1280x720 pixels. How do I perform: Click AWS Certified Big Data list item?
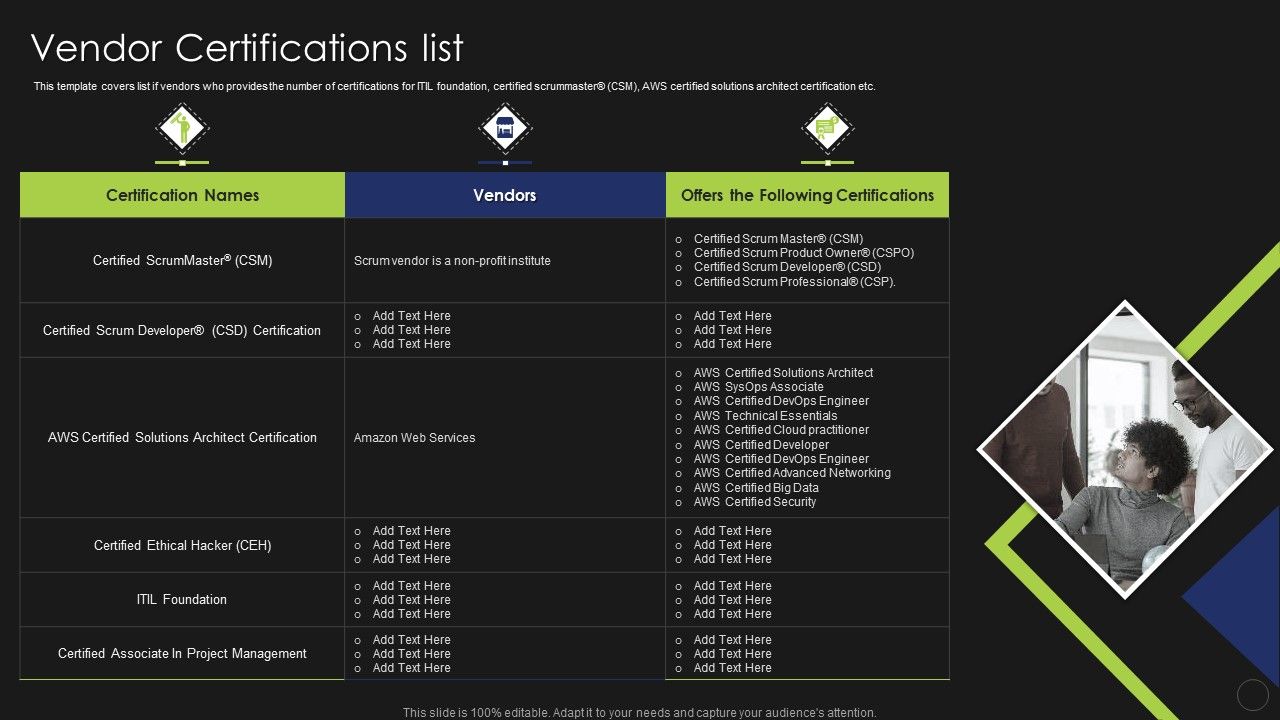point(756,488)
